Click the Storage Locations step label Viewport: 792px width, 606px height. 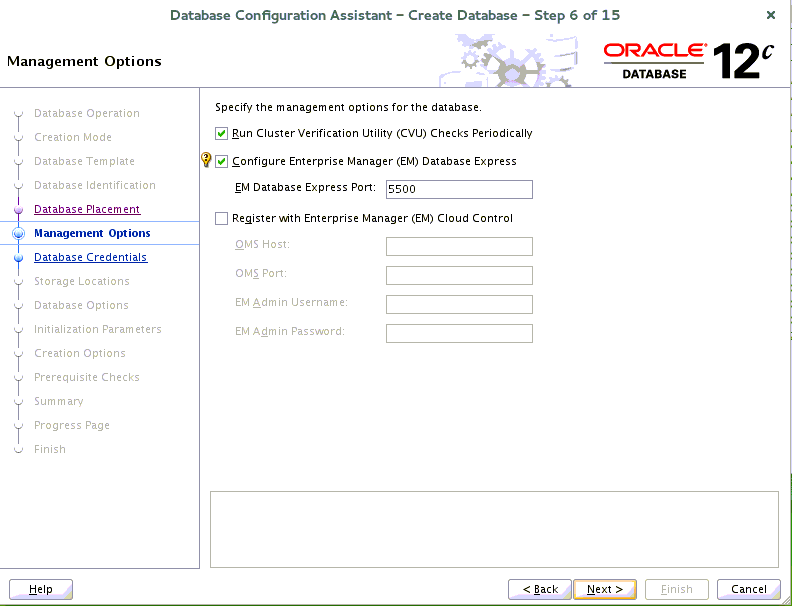point(82,281)
